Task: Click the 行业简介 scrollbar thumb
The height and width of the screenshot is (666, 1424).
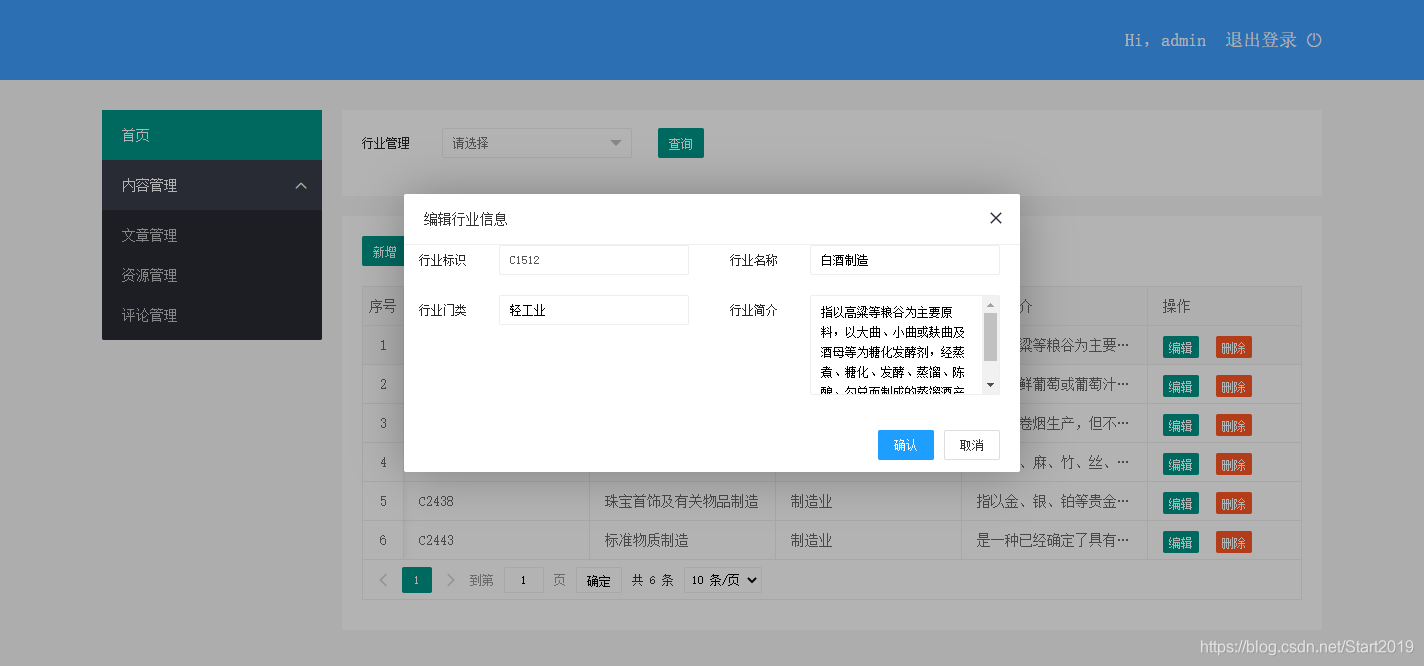Action: 990,336
